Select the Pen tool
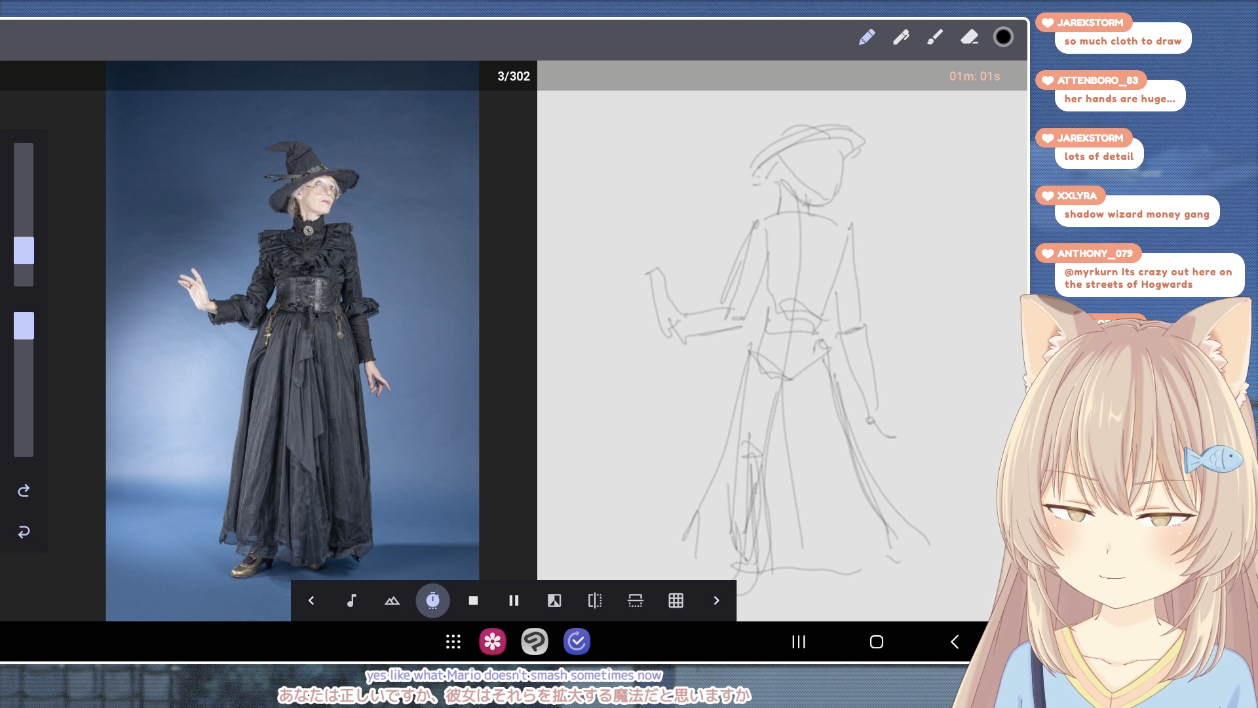Viewport: 1258px width, 708px height. coord(901,37)
